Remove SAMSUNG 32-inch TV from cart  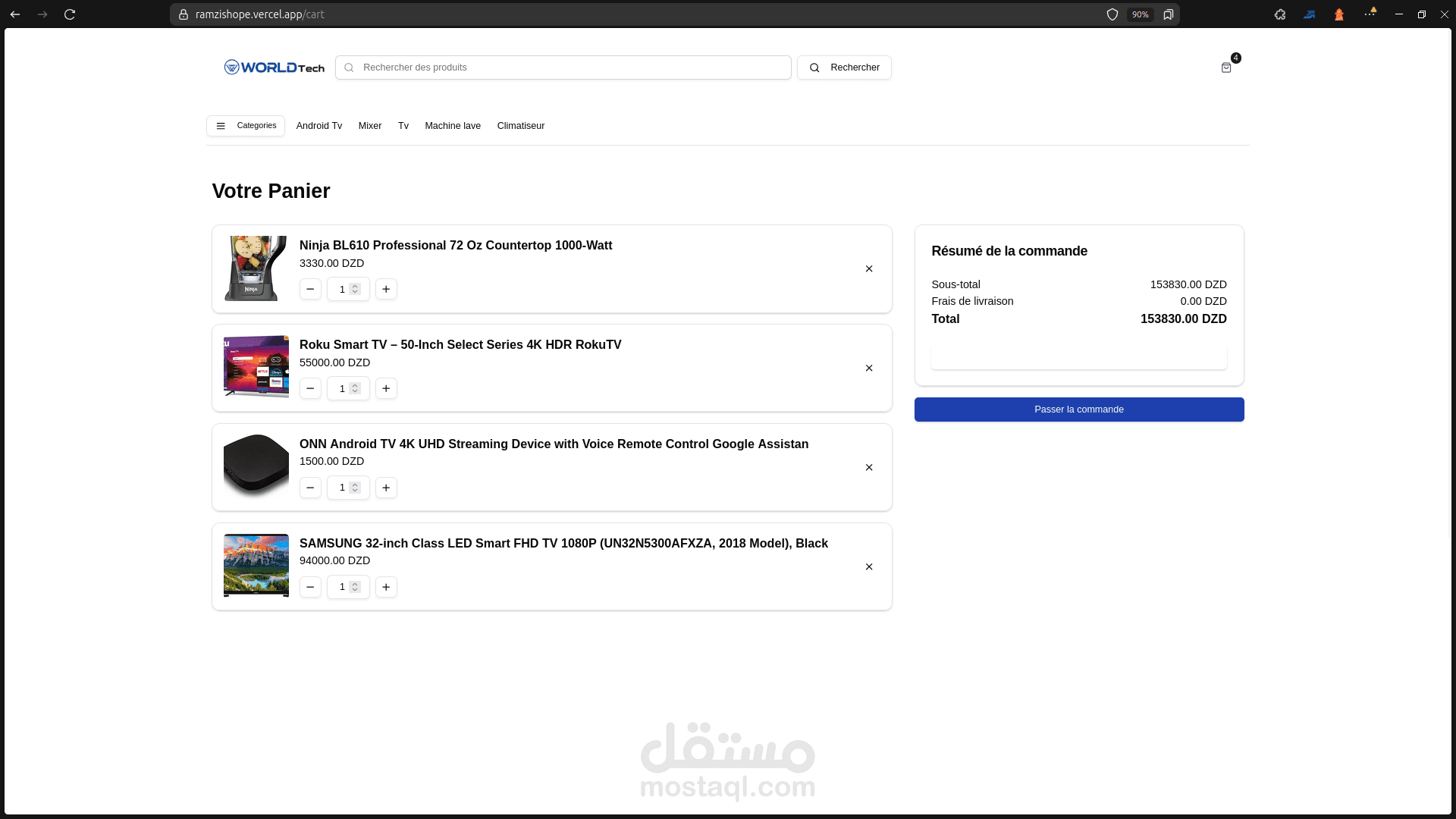click(x=869, y=566)
